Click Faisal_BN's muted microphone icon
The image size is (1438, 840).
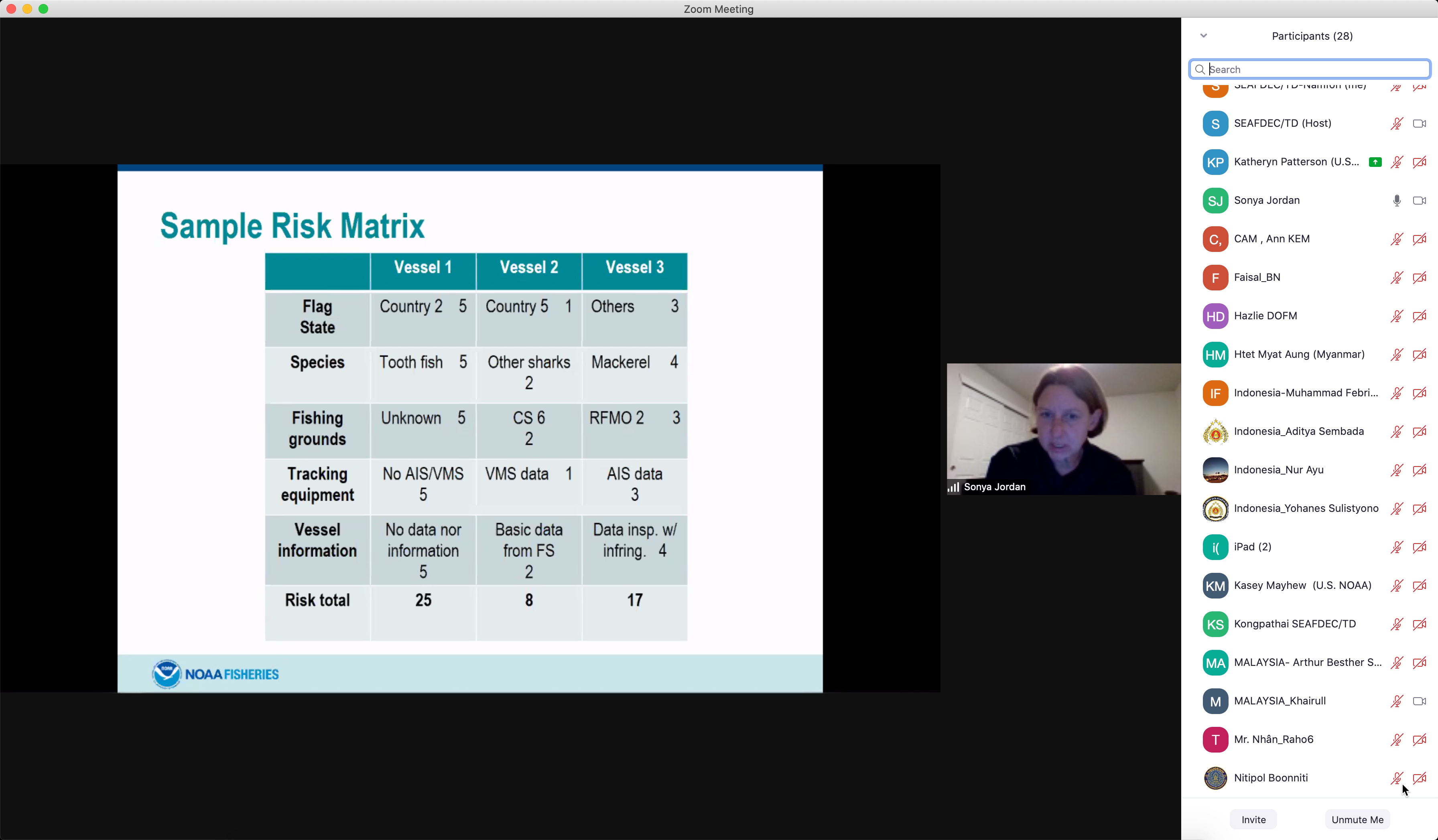coord(1396,278)
